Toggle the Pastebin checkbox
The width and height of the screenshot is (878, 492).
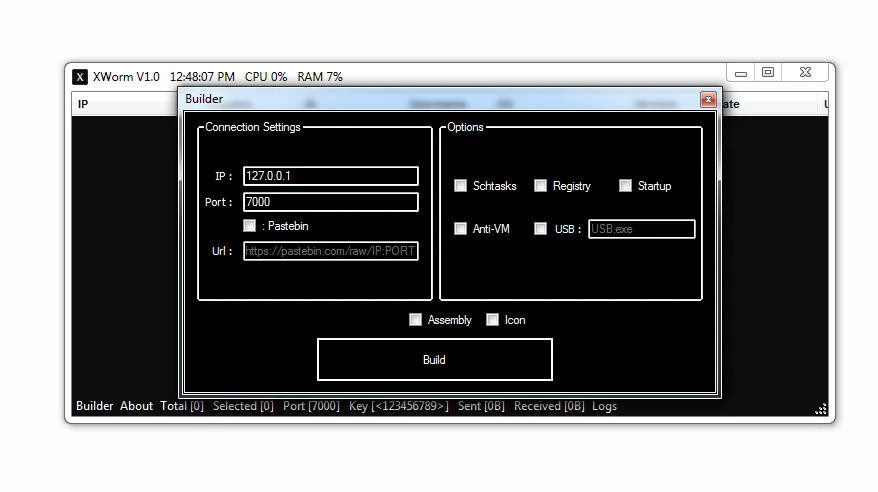pos(250,226)
